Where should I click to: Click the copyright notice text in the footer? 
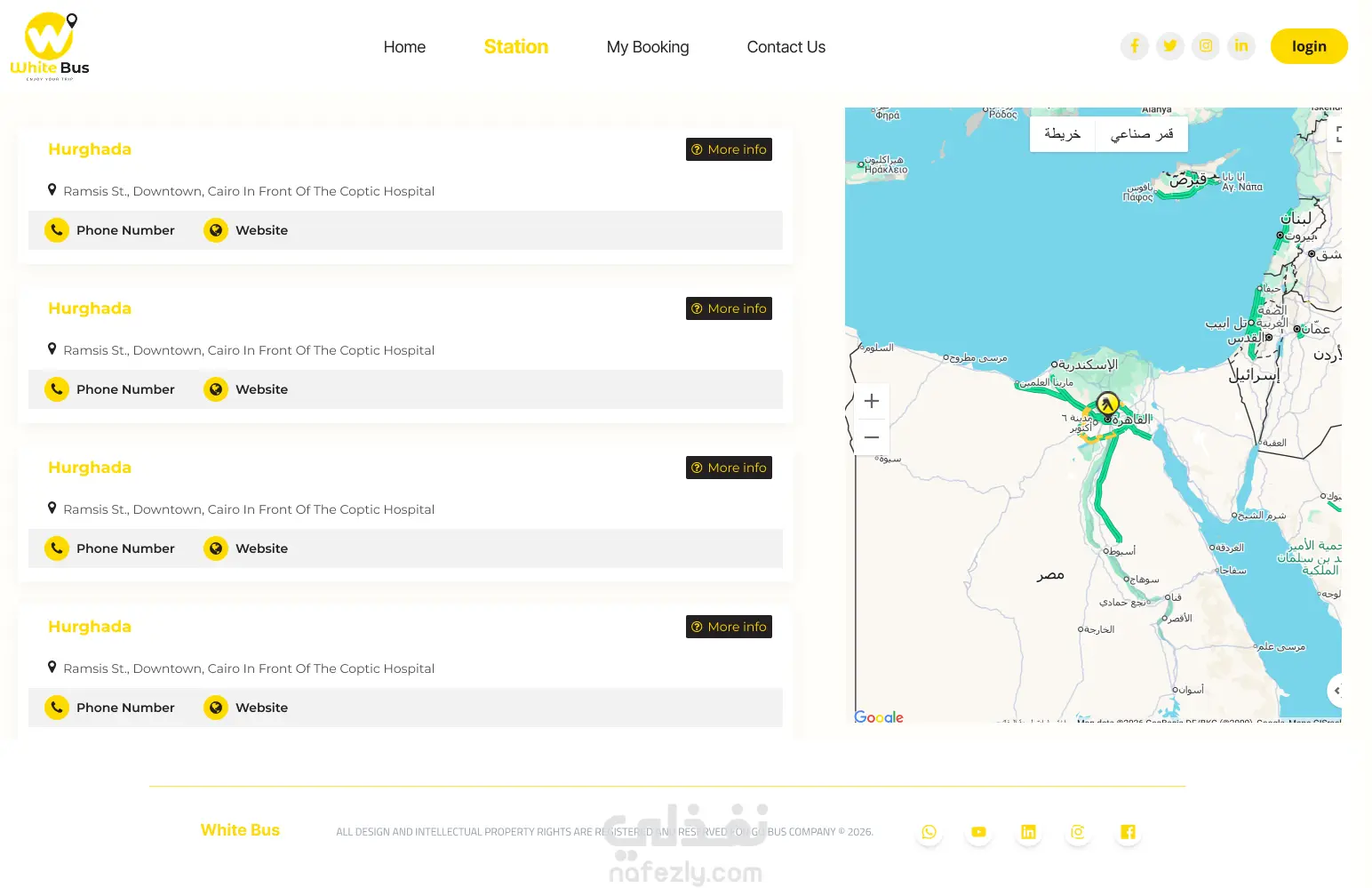[x=604, y=832]
